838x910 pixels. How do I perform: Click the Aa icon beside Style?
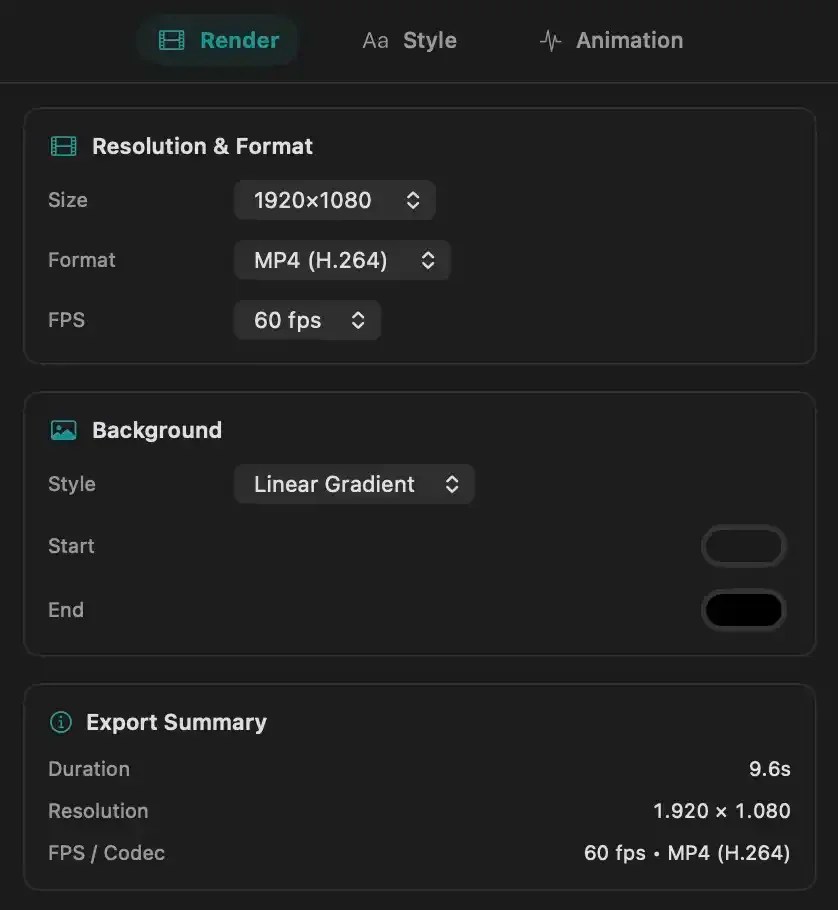[375, 41]
